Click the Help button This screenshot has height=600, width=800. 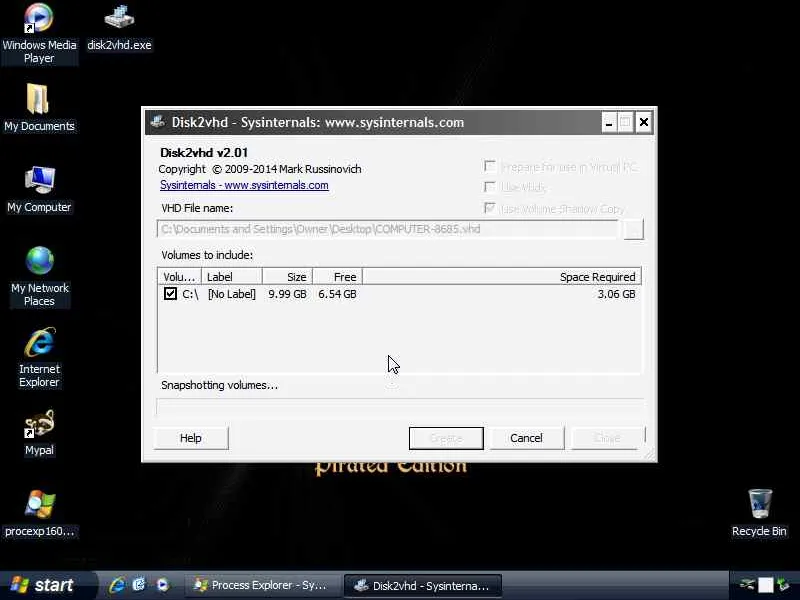(x=191, y=438)
